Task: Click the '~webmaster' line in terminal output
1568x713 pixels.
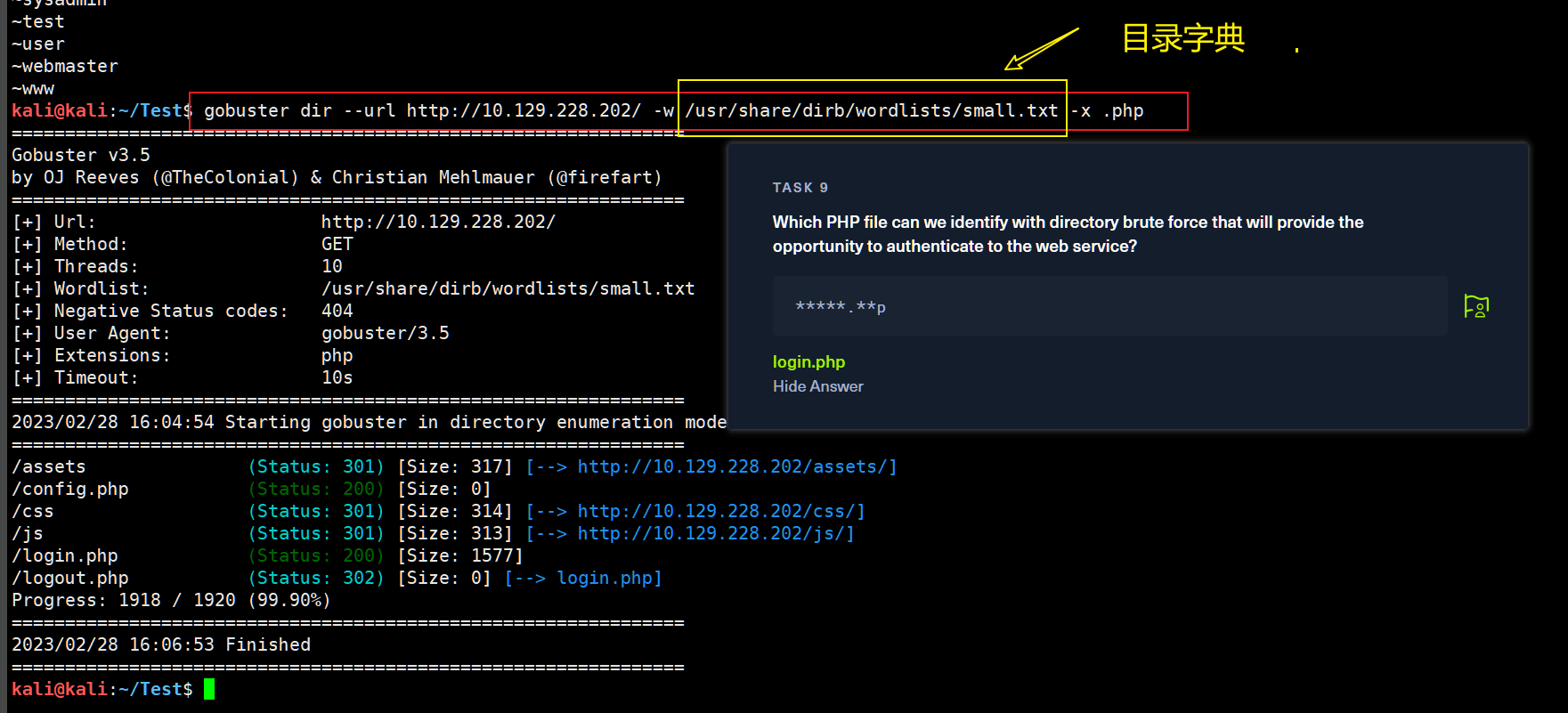Action: point(65,66)
